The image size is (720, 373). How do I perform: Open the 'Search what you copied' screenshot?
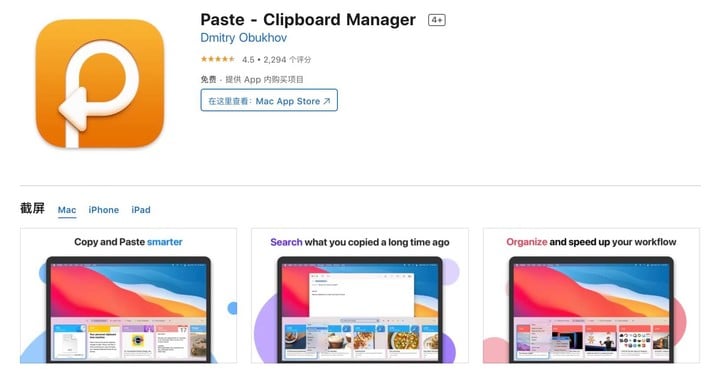click(360, 295)
